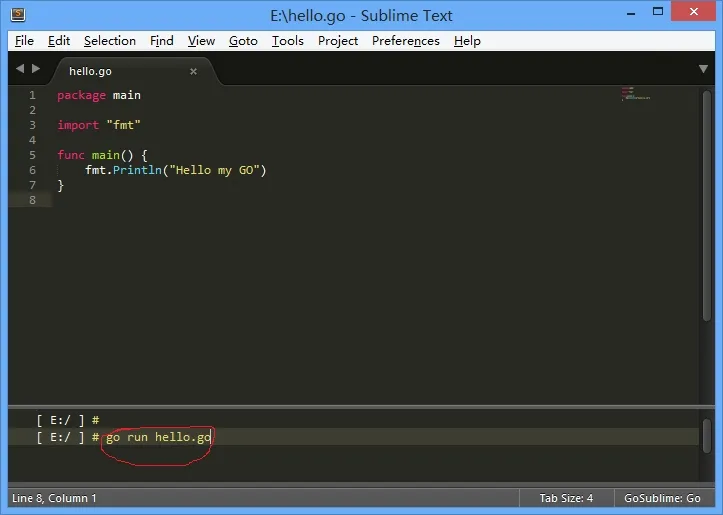Go to next tab with right arrow
The height and width of the screenshot is (515, 723).
tap(36, 69)
